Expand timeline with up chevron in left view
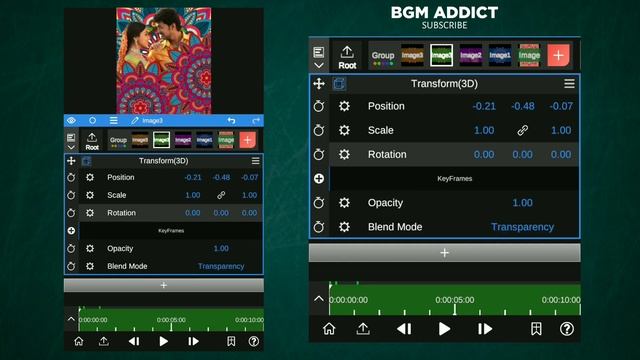This screenshot has width=640, height=360. [71, 319]
